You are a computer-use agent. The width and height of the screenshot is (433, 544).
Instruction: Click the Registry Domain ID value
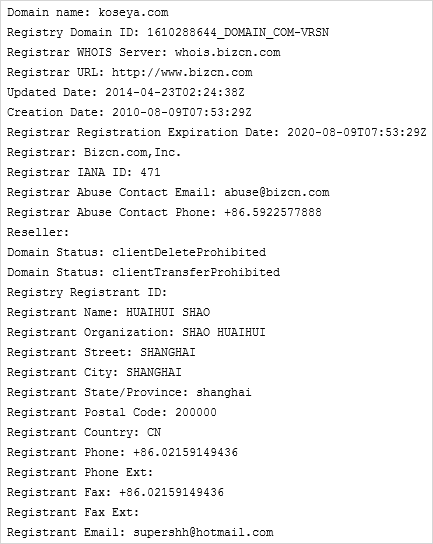[238, 33]
